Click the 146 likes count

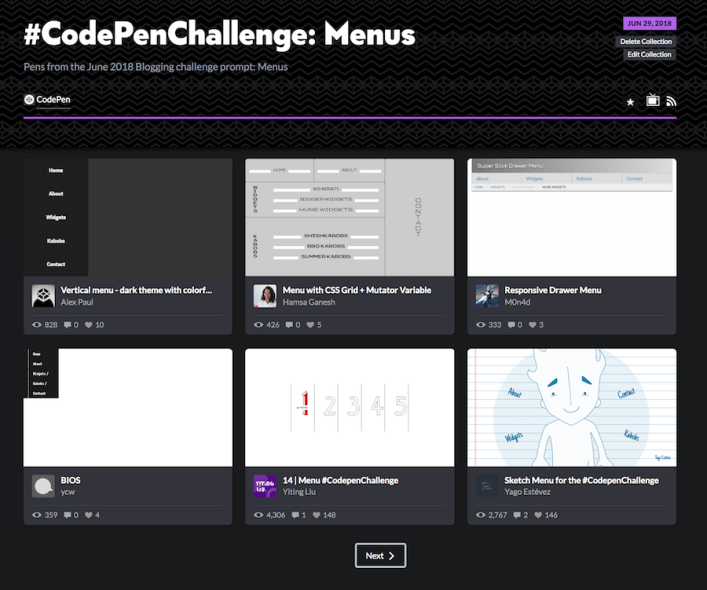pyautogui.click(x=551, y=515)
